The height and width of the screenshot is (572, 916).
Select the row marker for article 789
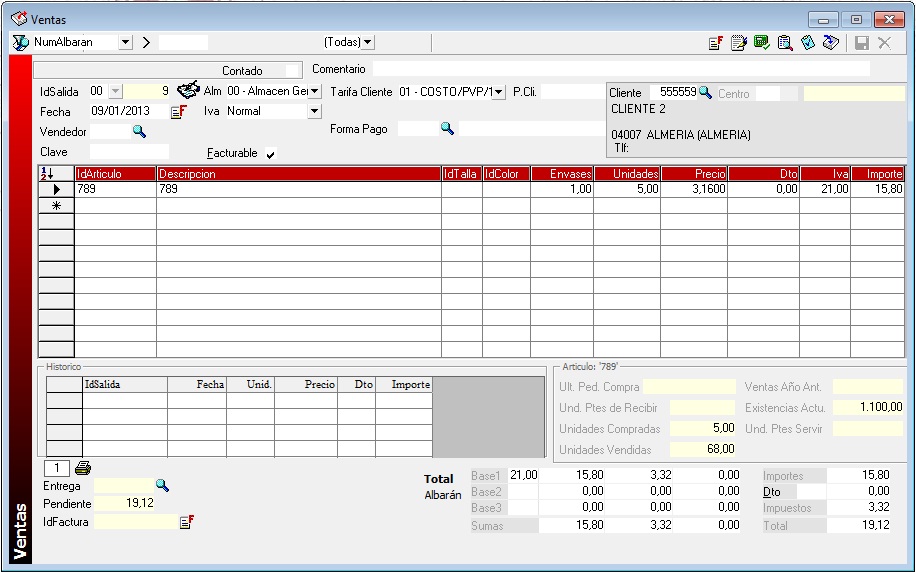pyautogui.click(x=56, y=189)
